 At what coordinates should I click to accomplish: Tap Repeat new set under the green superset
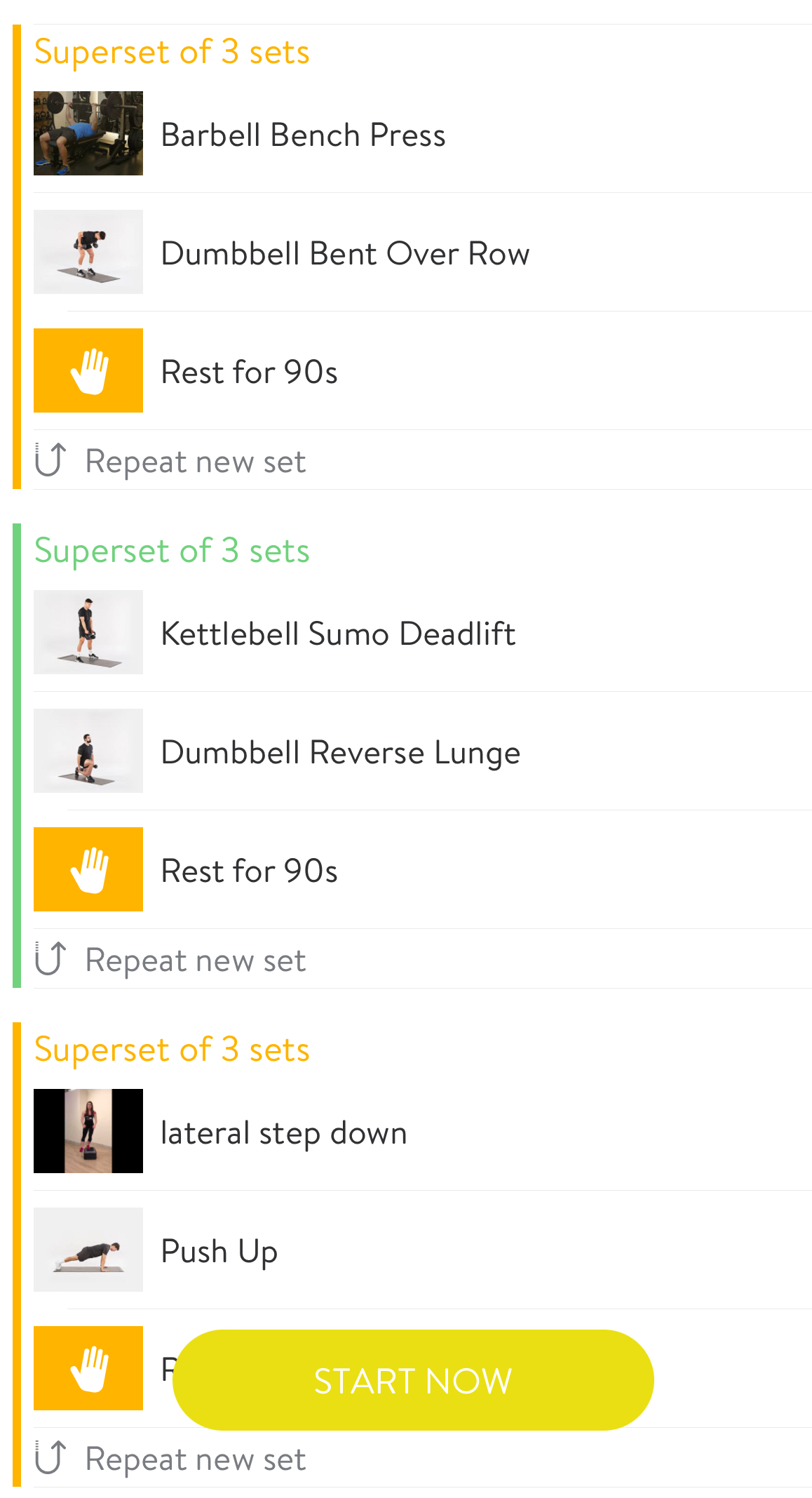196,961
